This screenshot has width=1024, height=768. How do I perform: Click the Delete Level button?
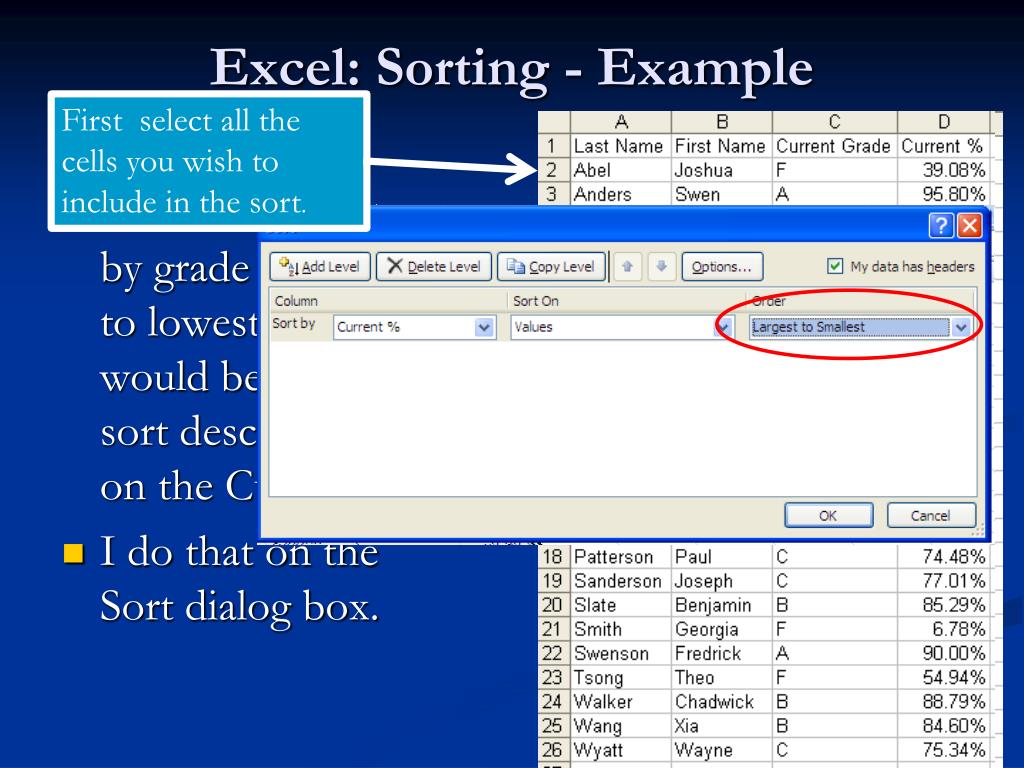coord(434,266)
